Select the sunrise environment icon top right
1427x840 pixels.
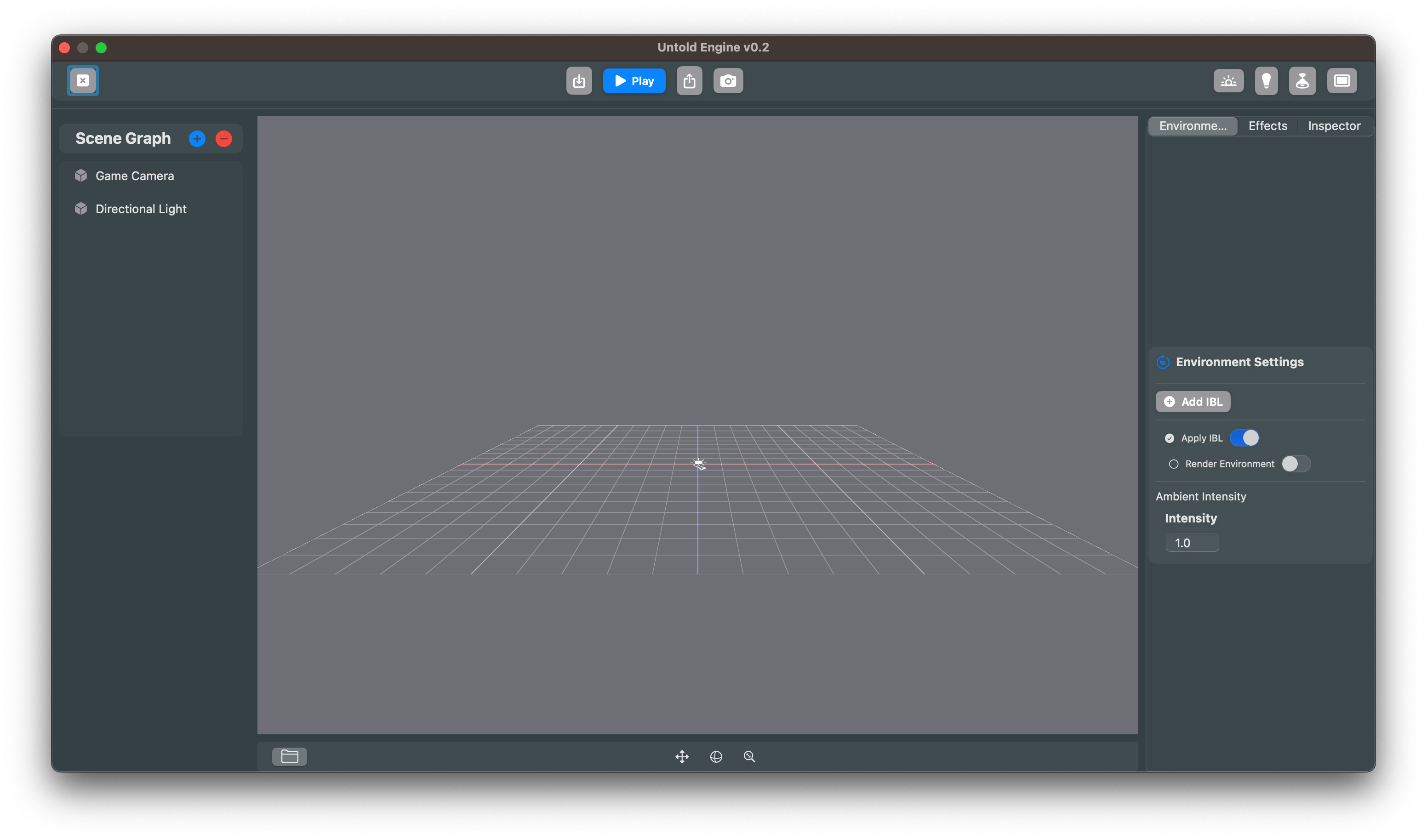click(x=1229, y=80)
